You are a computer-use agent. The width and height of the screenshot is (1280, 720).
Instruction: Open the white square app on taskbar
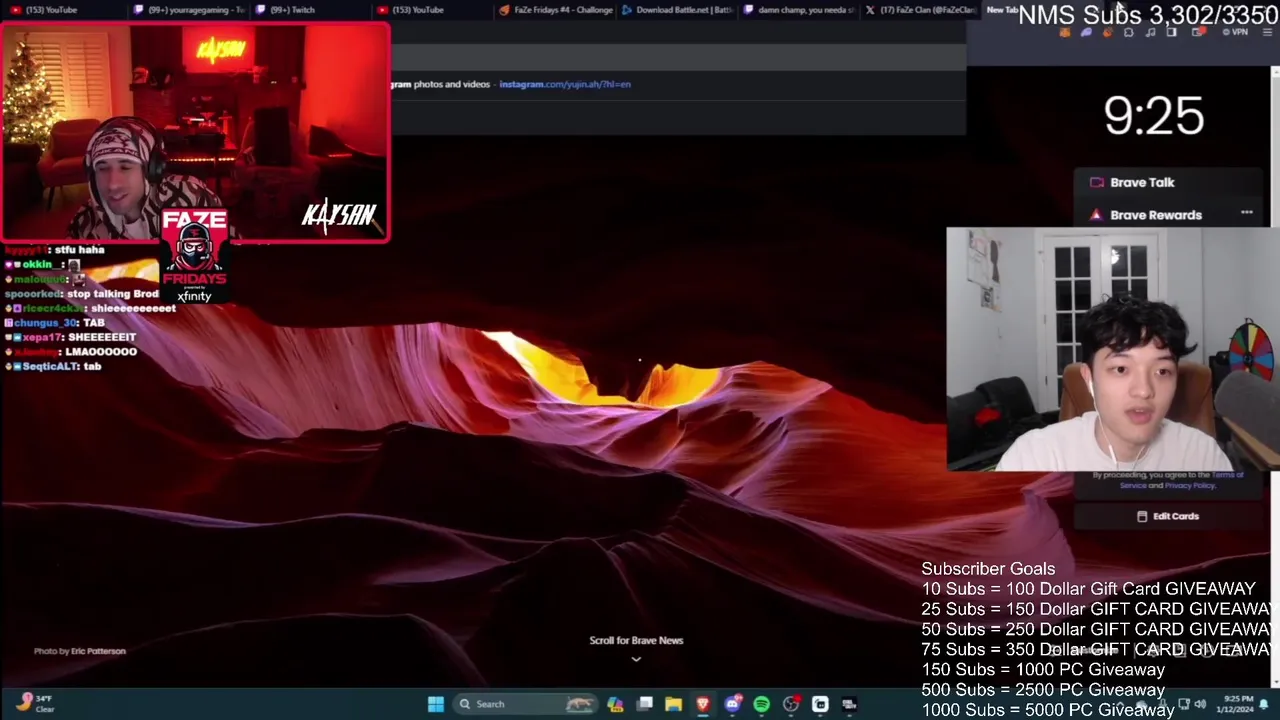point(820,704)
